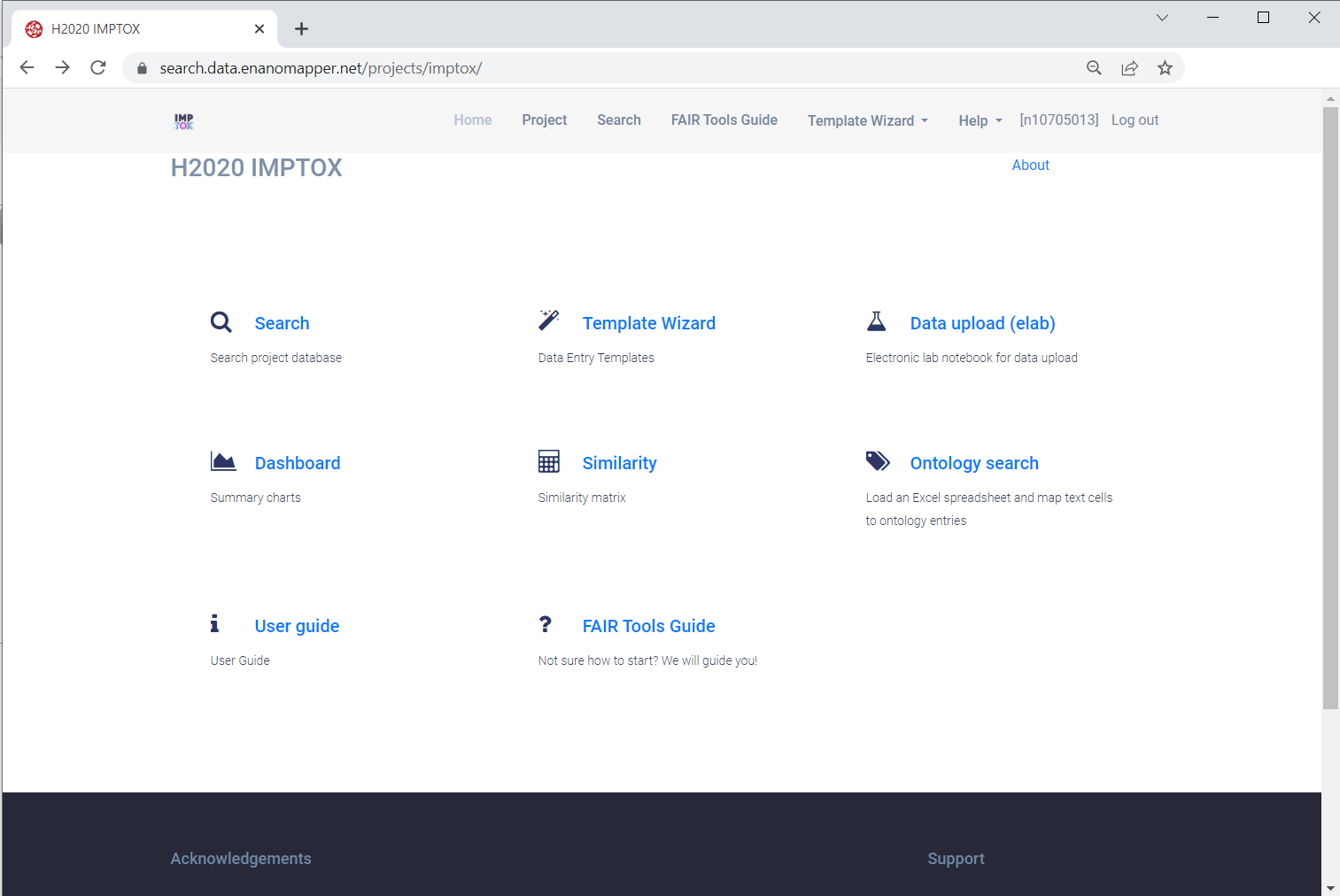Click the tags icon for Ontology search
1340x896 pixels.
click(x=878, y=461)
